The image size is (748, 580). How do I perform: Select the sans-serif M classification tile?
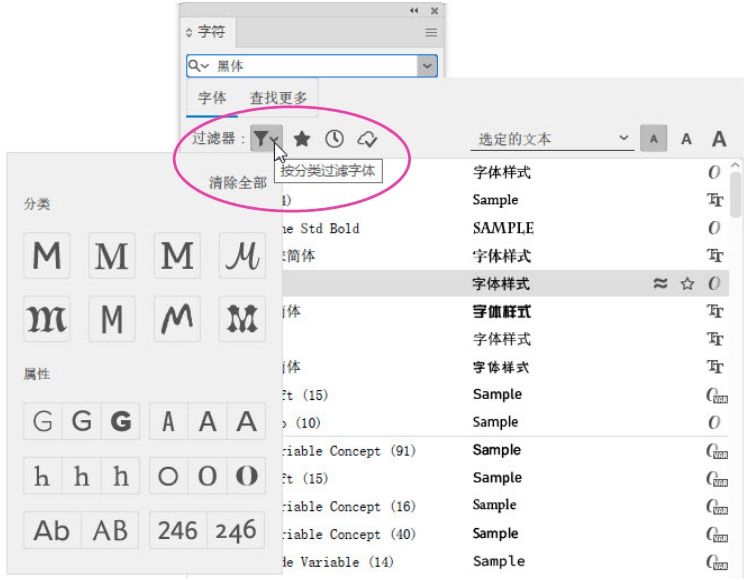[x=46, y=256]
